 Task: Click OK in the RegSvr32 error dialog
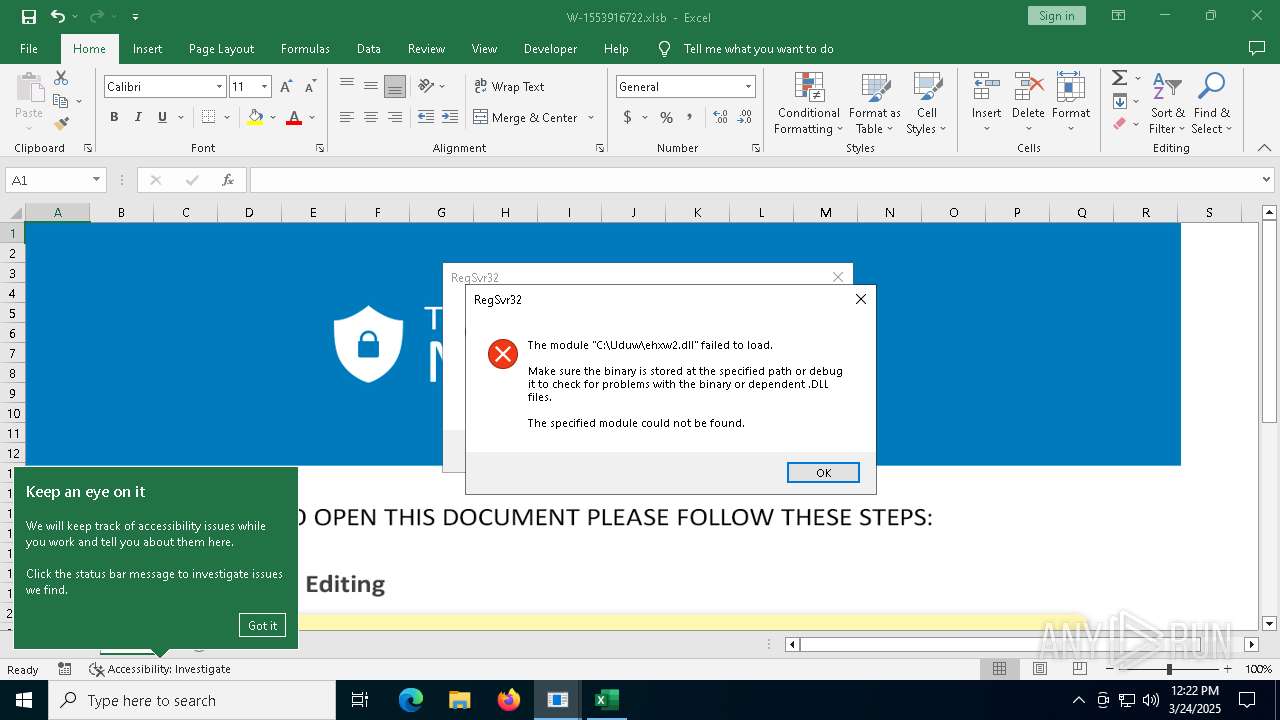click(823, 473)
